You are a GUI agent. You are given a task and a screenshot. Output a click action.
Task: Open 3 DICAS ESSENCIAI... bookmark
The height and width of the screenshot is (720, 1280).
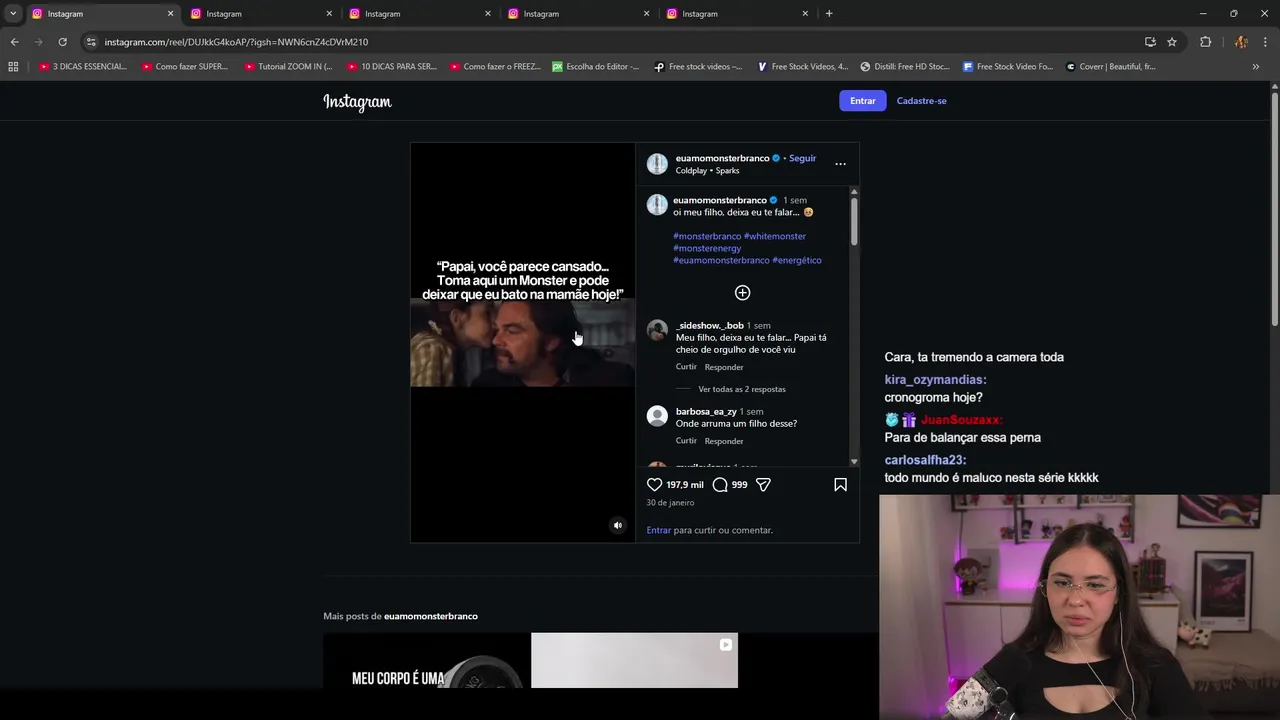tap(83, 67)
